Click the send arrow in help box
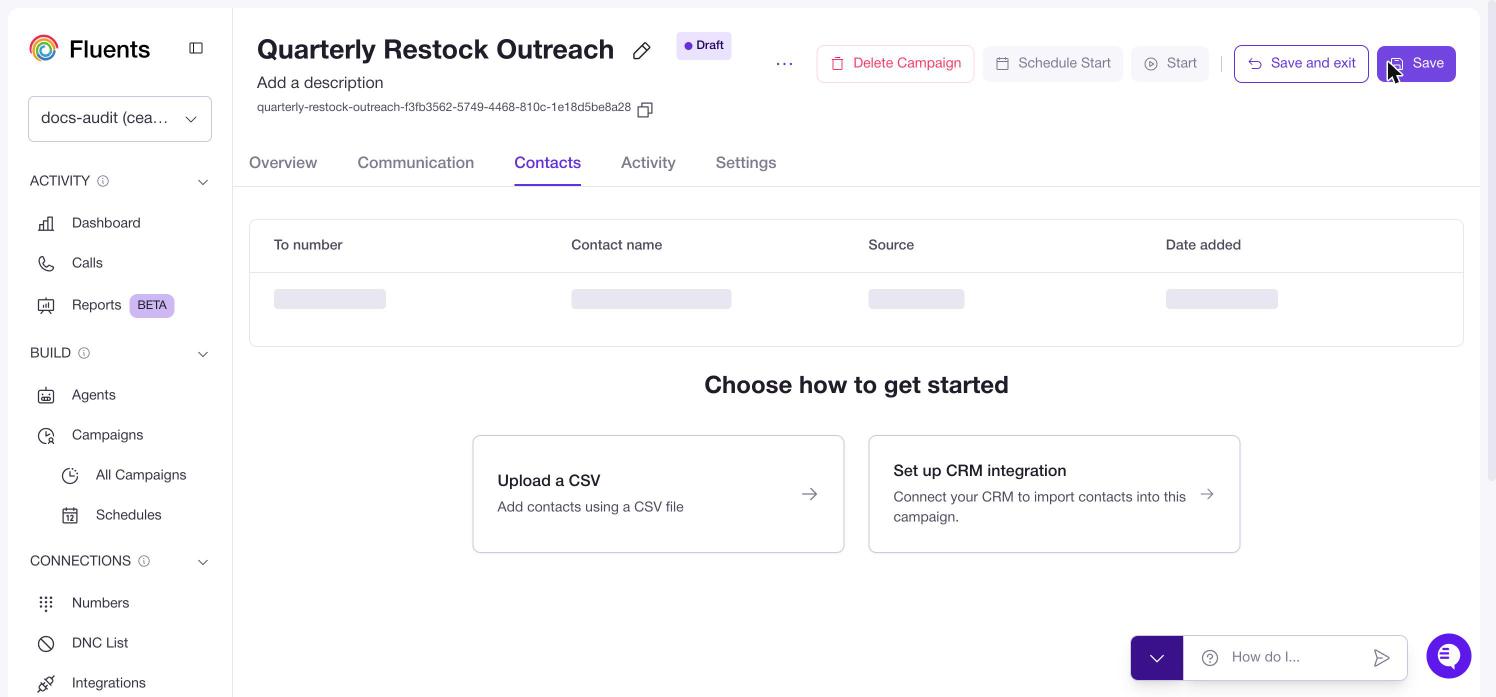This screenshot has height=697, width=1496. [x=1381, y=657]
